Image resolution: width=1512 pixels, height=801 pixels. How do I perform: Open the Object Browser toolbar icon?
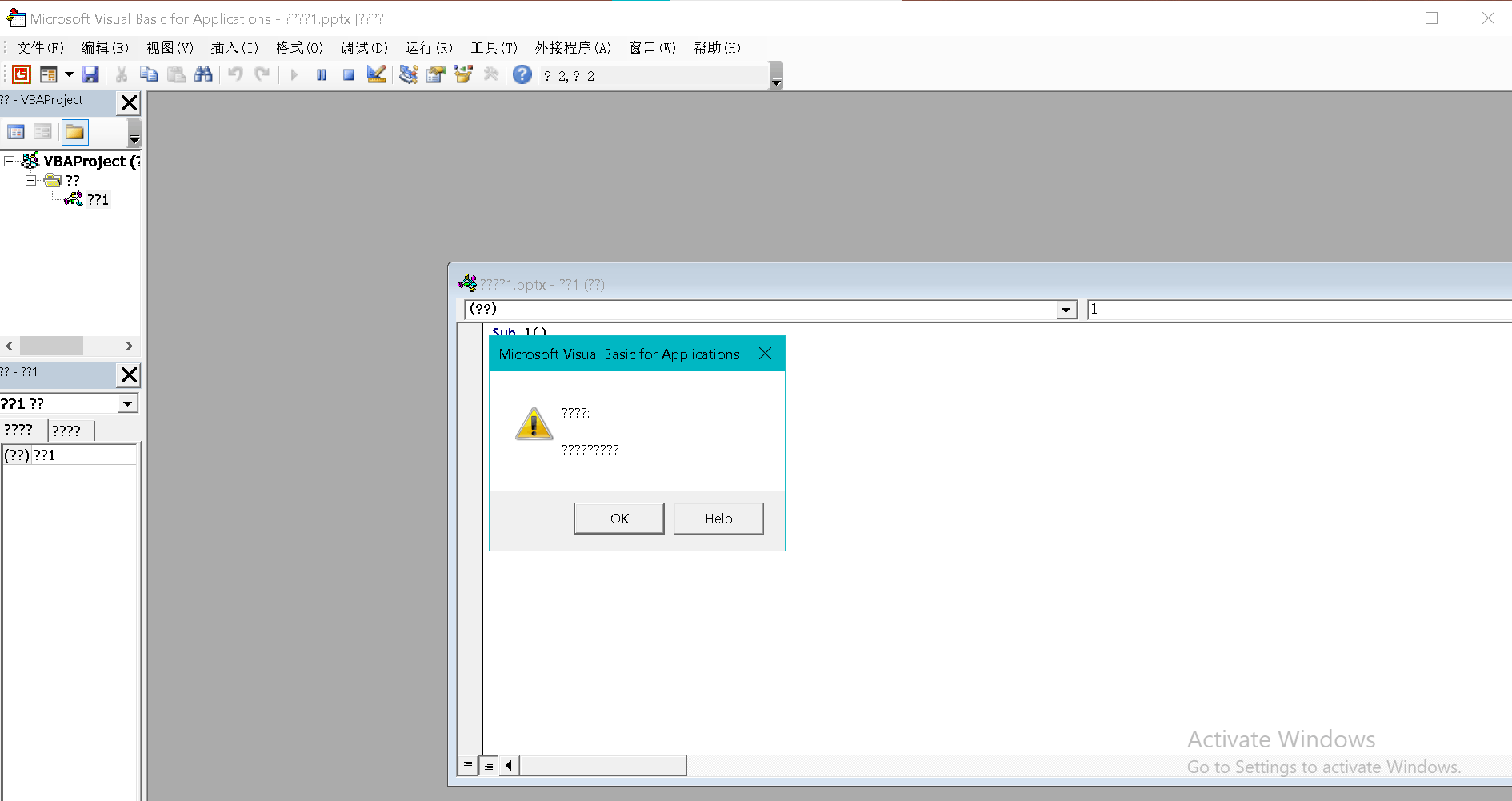pos(463,74)
